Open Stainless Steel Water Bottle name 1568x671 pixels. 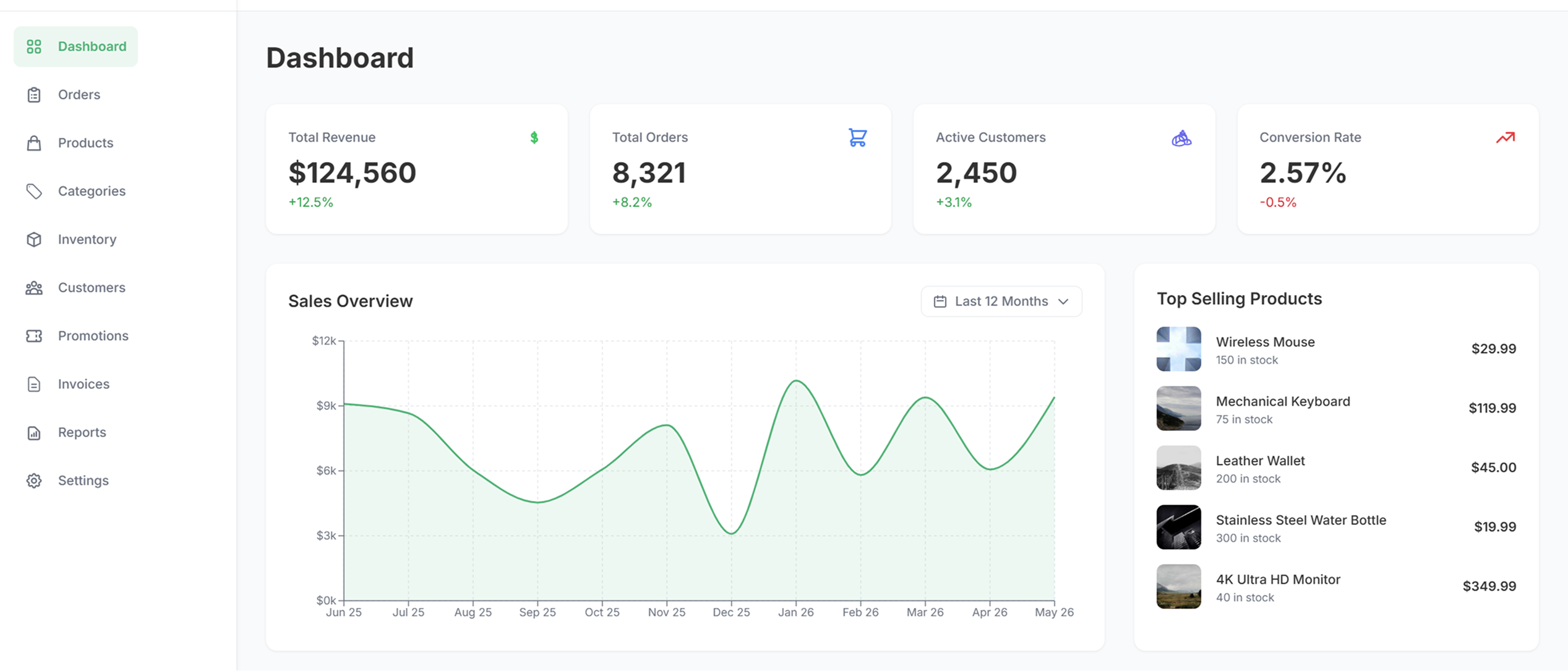[x=1301, y=520]
